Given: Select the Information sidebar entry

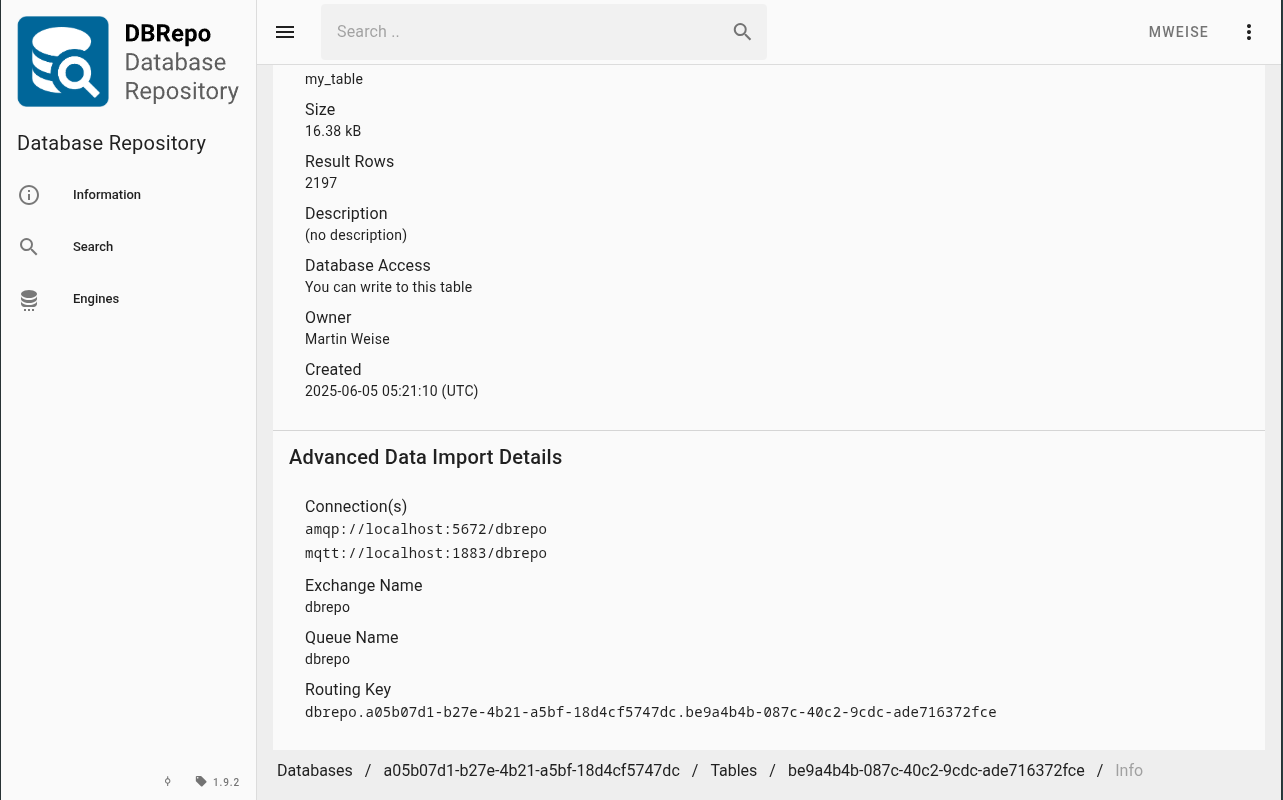Looking at the screenshot, I should tap(107, 195).
